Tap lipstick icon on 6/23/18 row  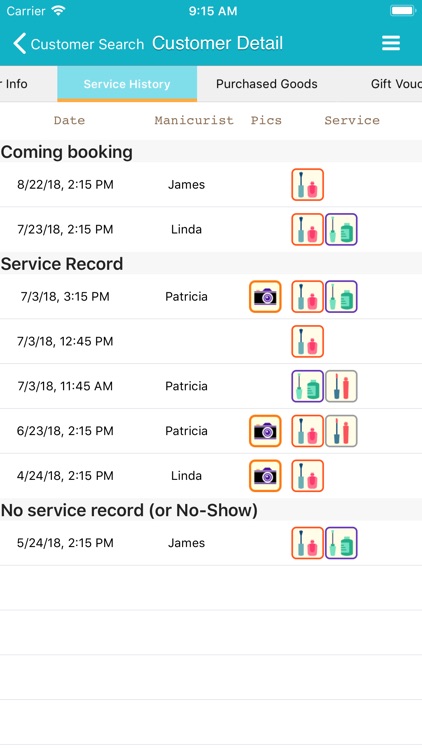(341, 431)
